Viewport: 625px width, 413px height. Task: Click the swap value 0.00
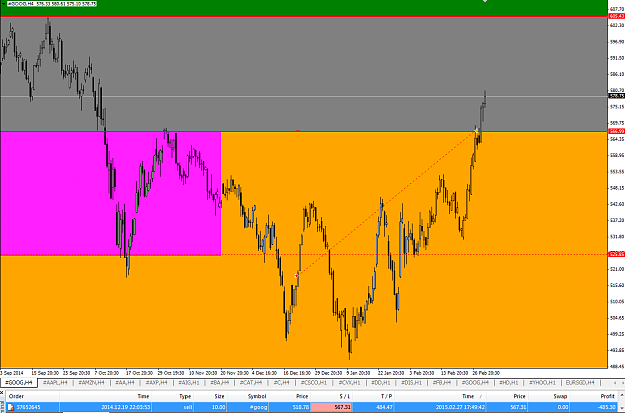click(x=563, y=407)
